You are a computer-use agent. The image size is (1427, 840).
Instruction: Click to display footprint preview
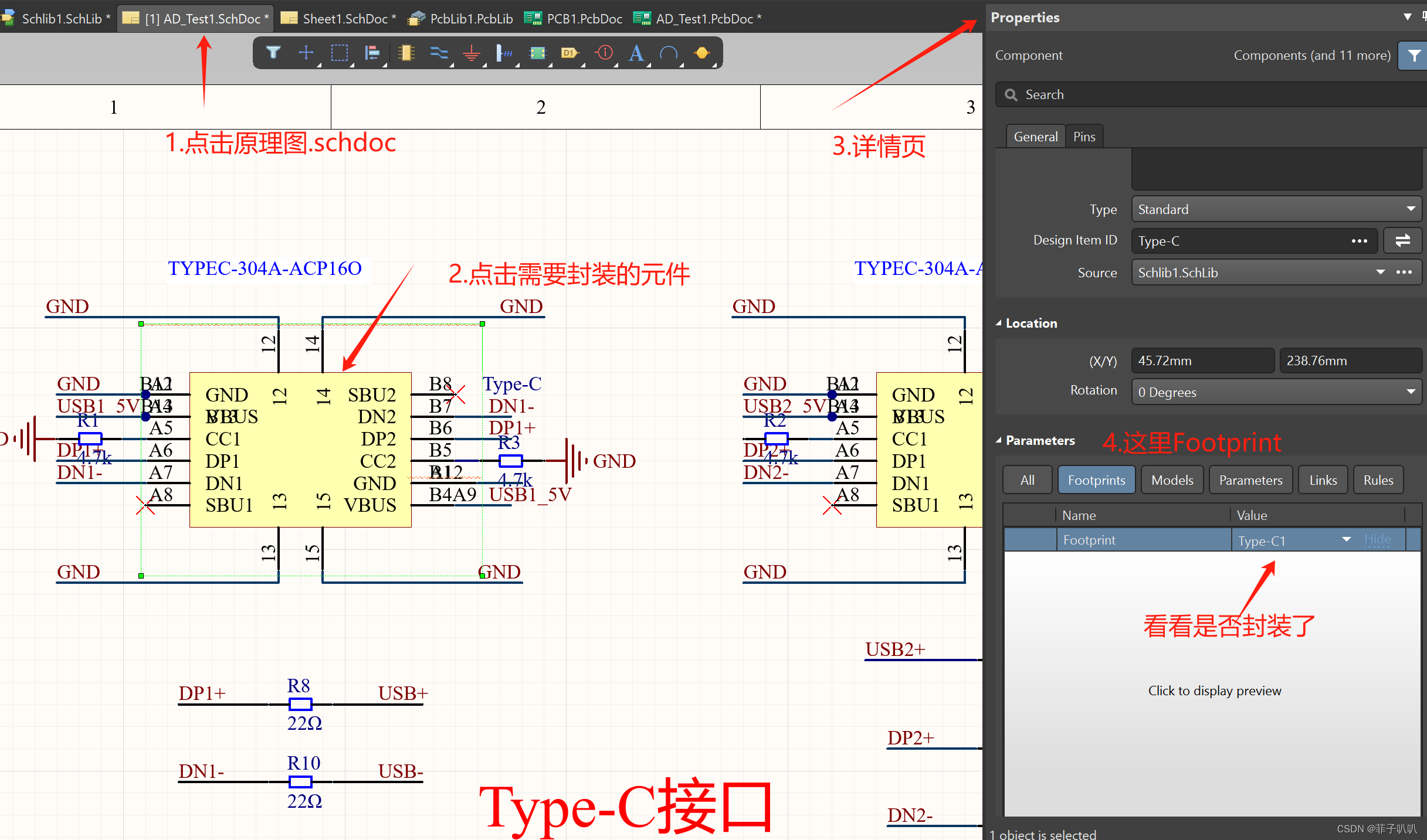point(1214,691)
